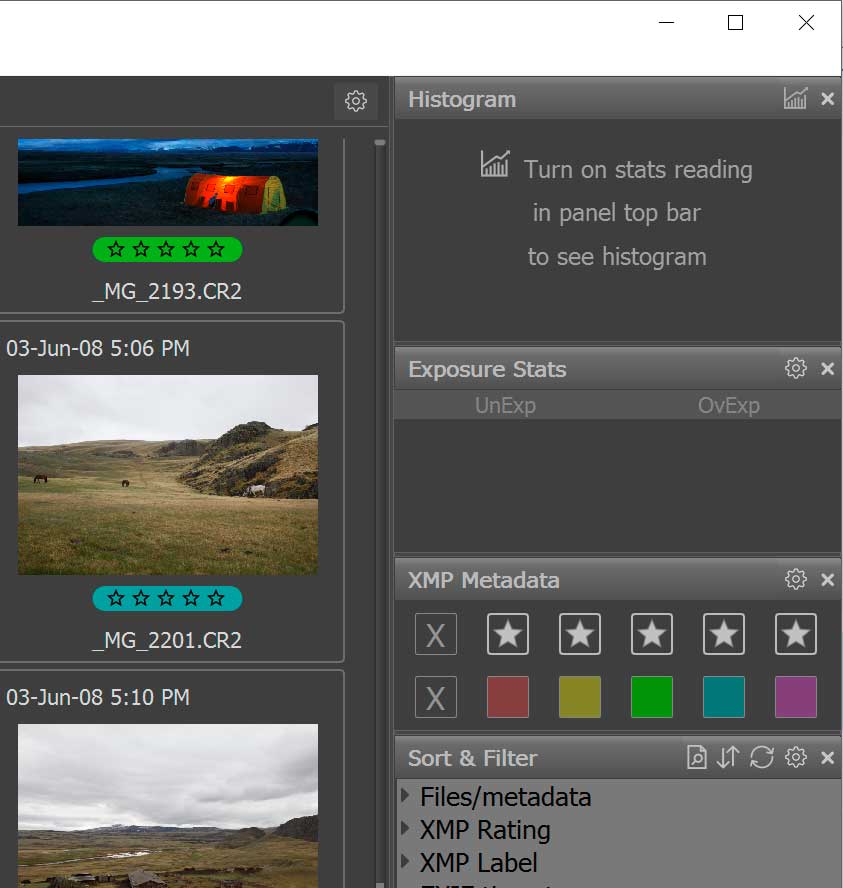Set XMP rating to five stars

click(796, 635)
